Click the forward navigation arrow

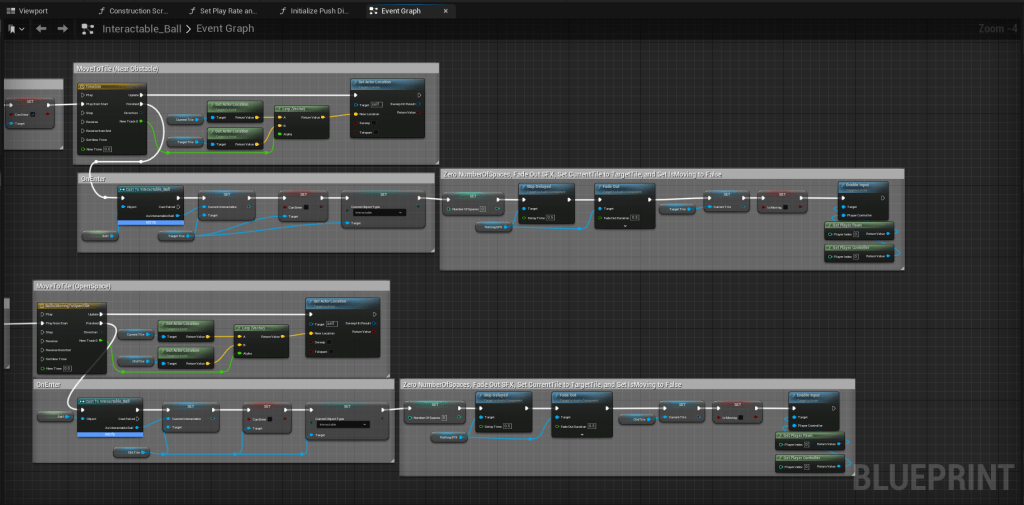point(62,29)
